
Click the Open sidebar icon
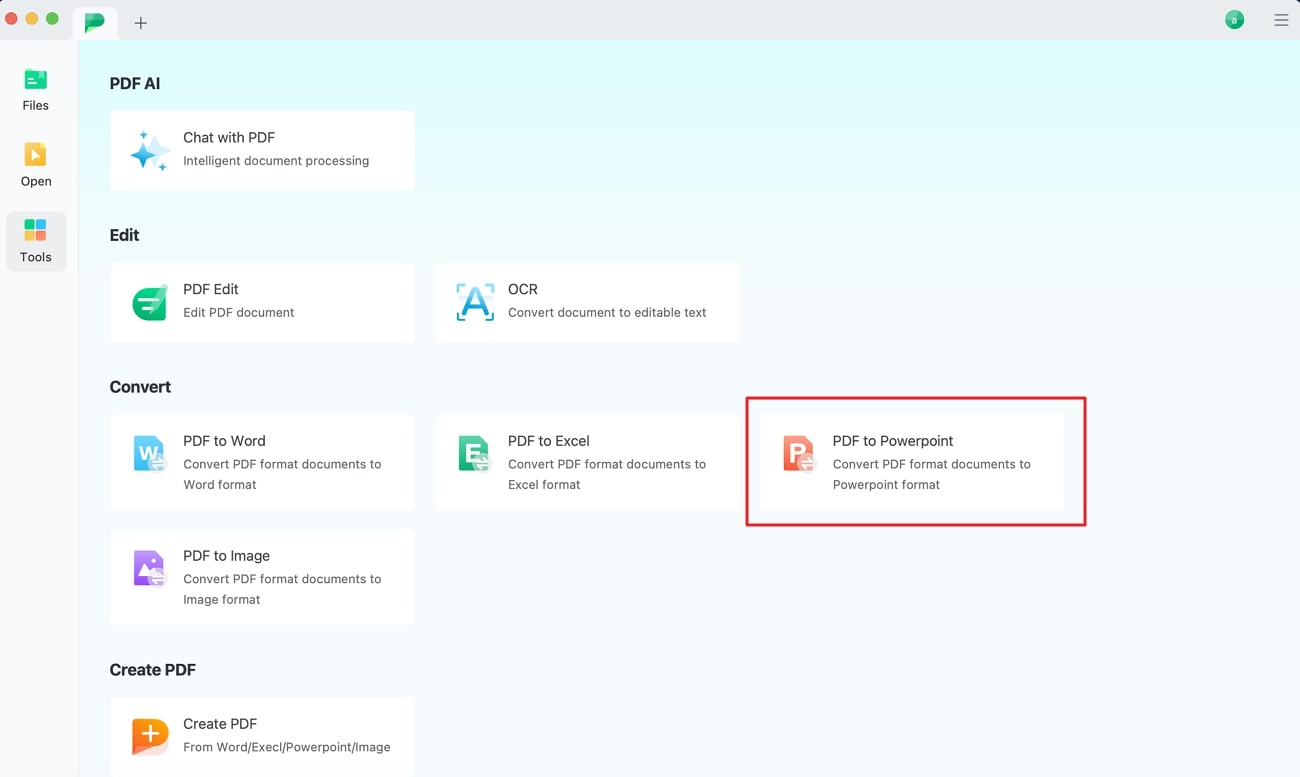point(35,154)
